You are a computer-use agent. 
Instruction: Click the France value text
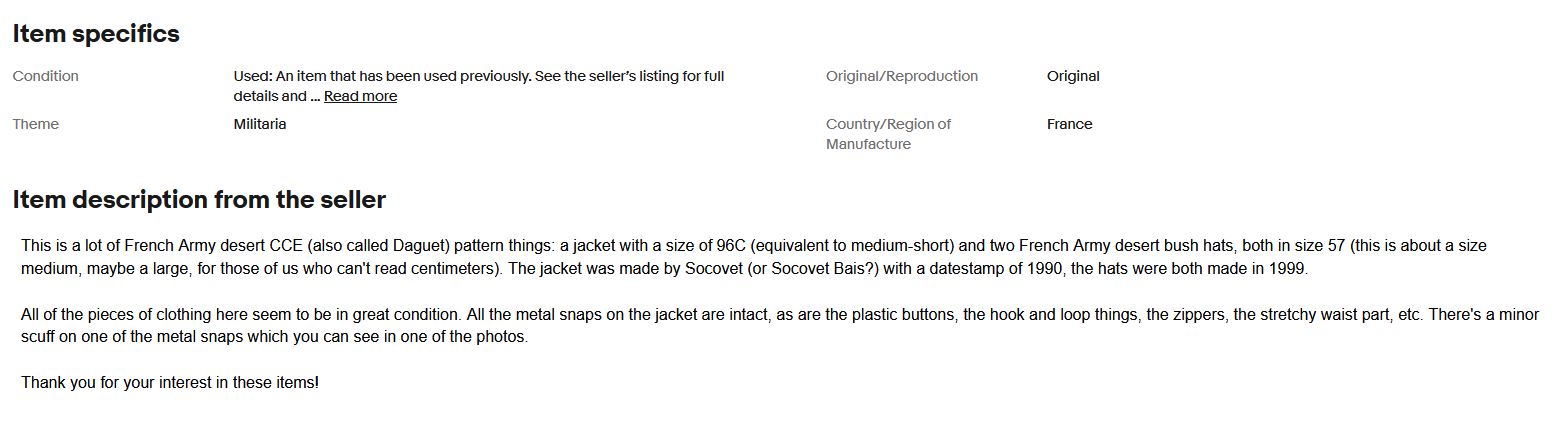click(1069, 124)
